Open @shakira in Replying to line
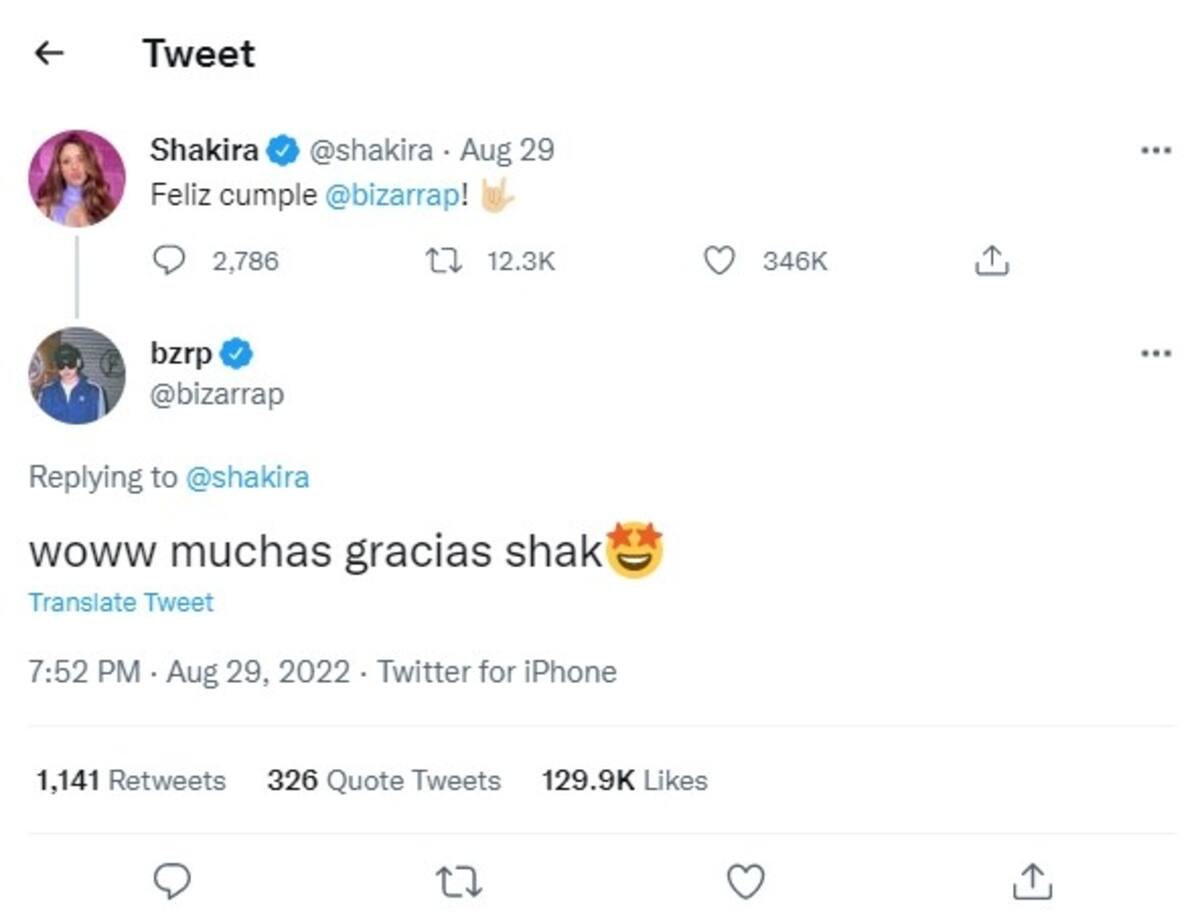This screenshot has width=1200, height=922. 247,477
